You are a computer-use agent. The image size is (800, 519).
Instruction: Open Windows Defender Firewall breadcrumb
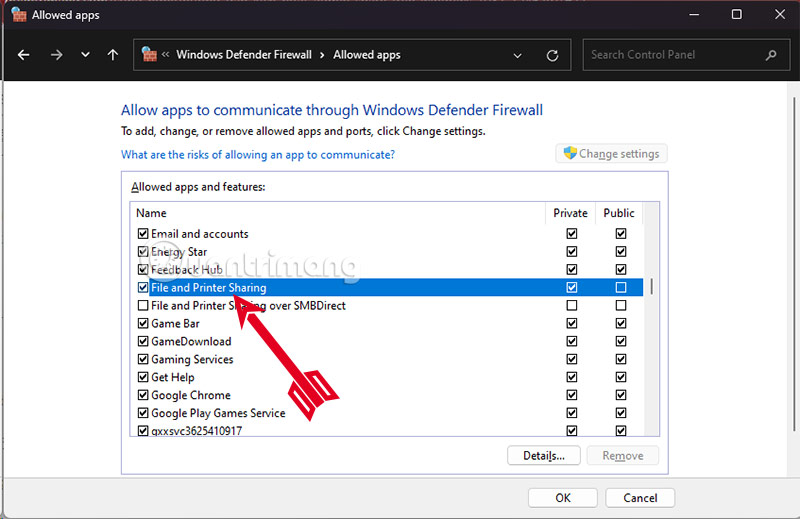point(244,55)
